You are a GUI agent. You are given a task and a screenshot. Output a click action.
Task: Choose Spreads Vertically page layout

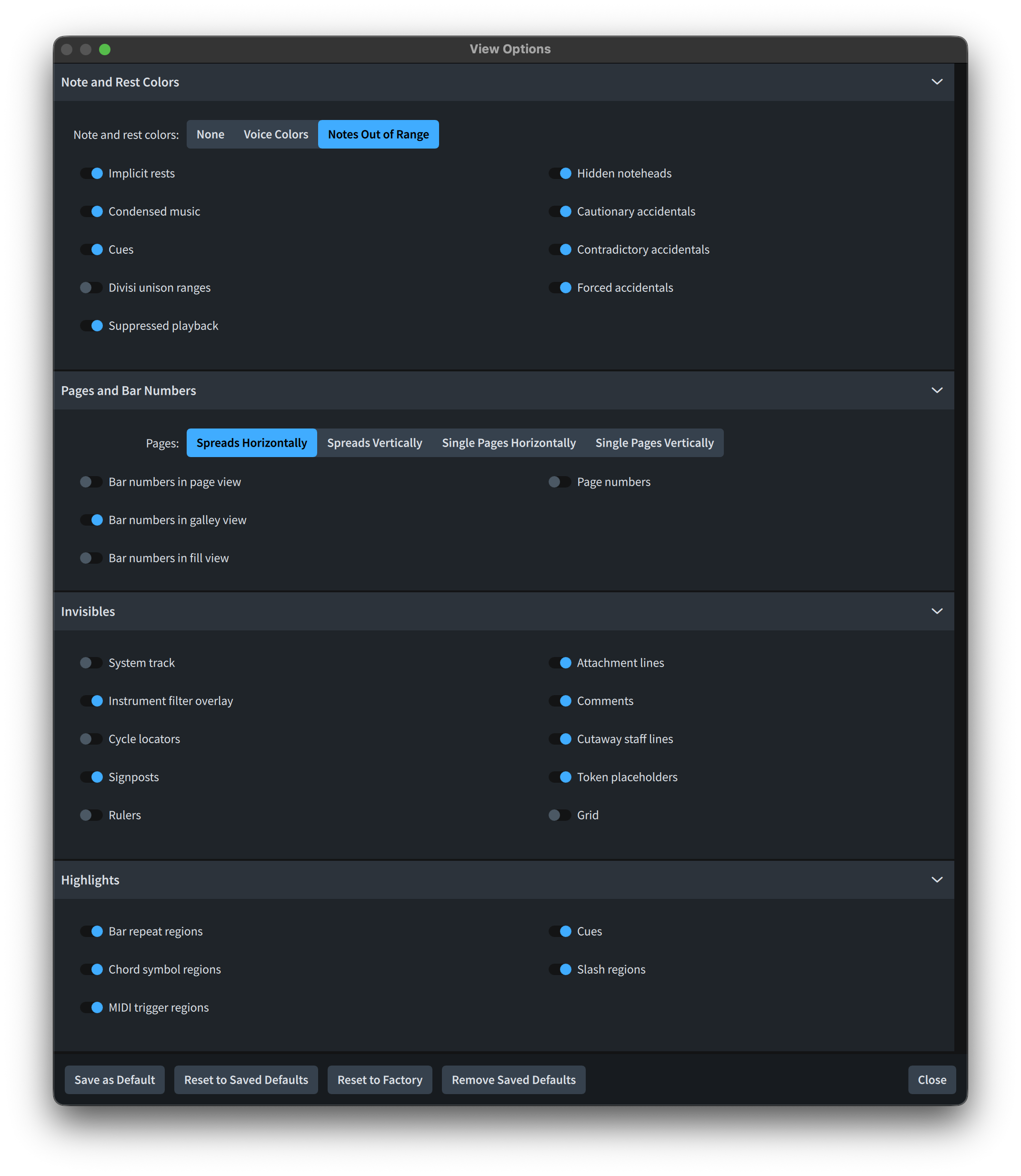[374, 443]
